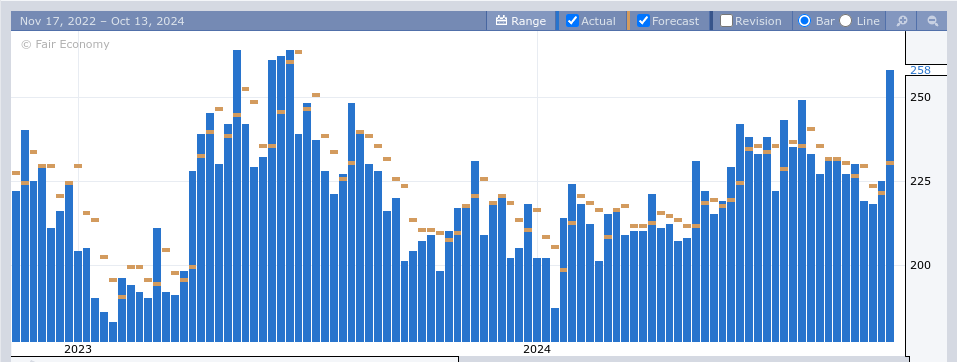This screenshot has height=362, width=957.
Task: Click the orange forecast marker on latest bar
Action: 890,162
